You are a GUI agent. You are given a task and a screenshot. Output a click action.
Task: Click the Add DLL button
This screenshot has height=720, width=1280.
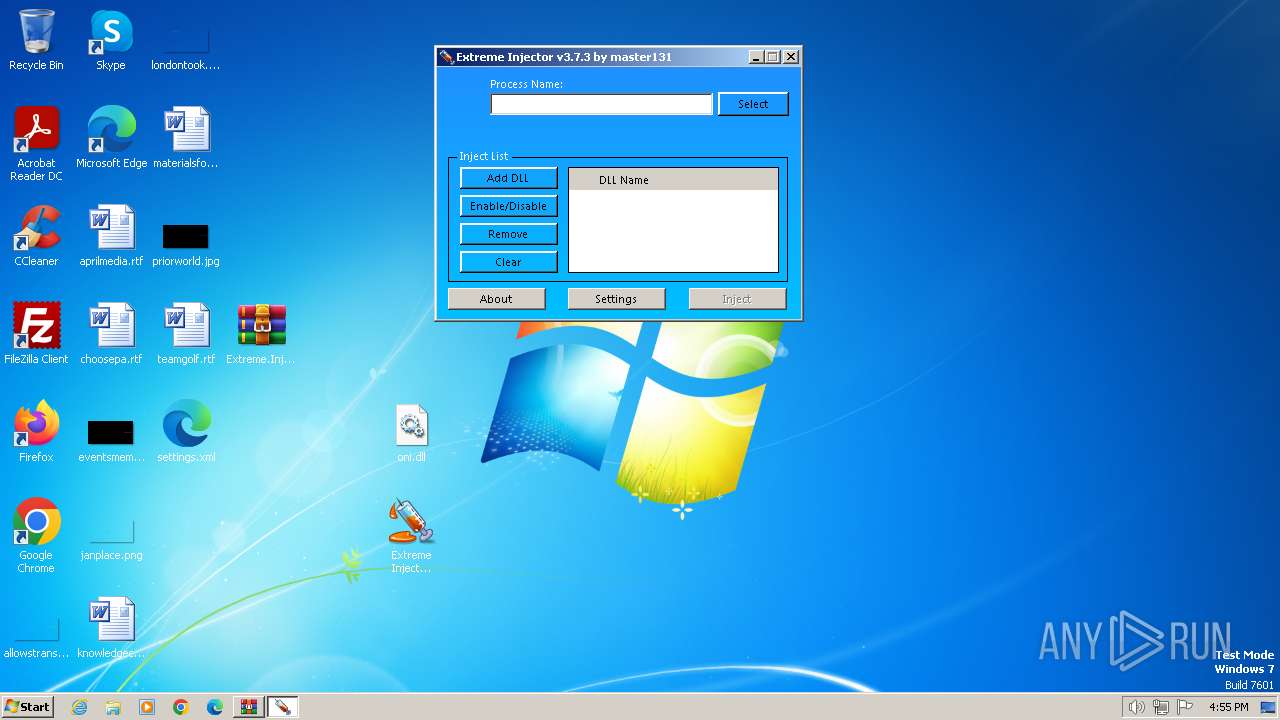coord(508,178)
